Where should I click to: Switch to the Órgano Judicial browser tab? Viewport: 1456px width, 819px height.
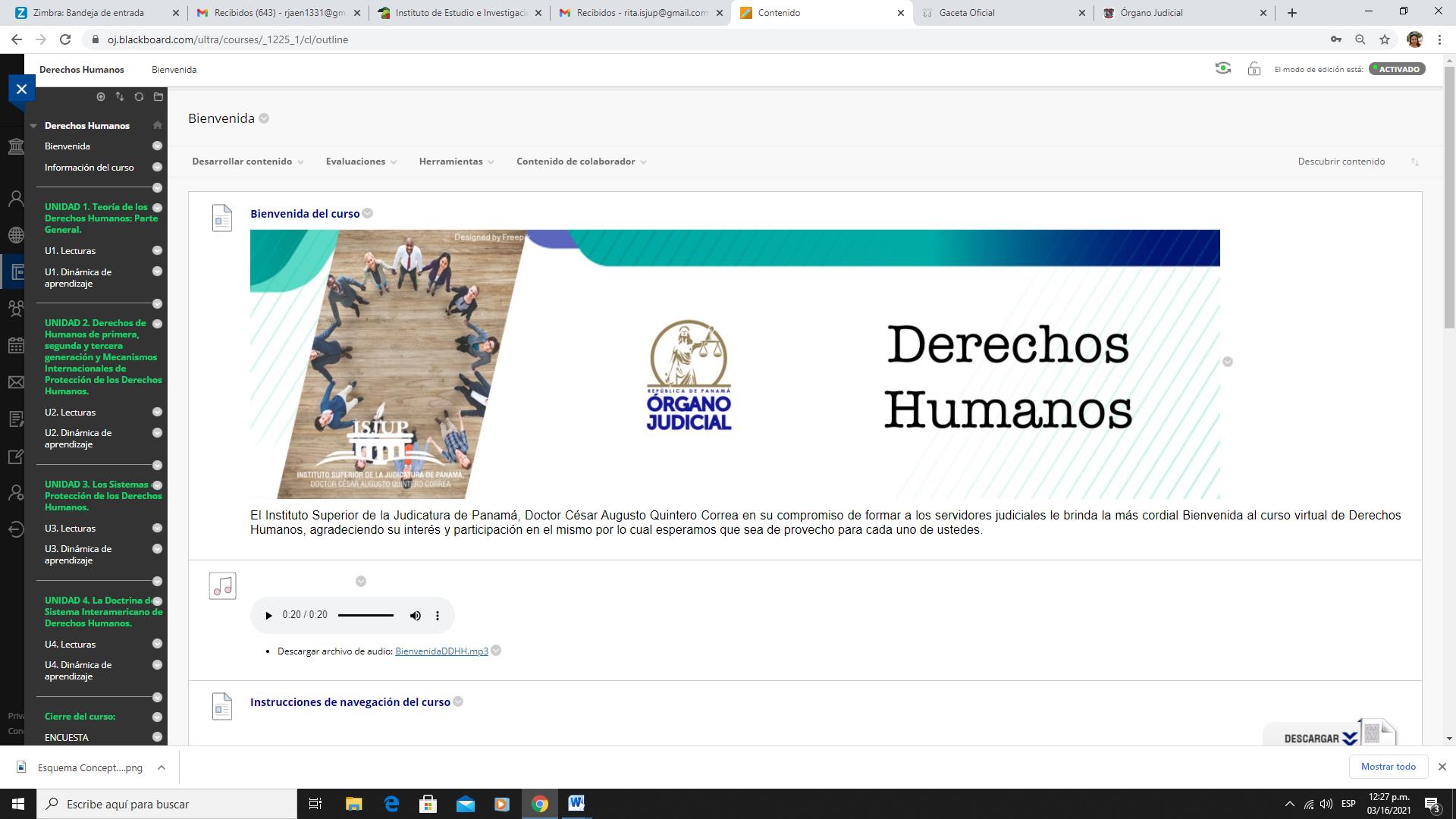pos(1185,13)
